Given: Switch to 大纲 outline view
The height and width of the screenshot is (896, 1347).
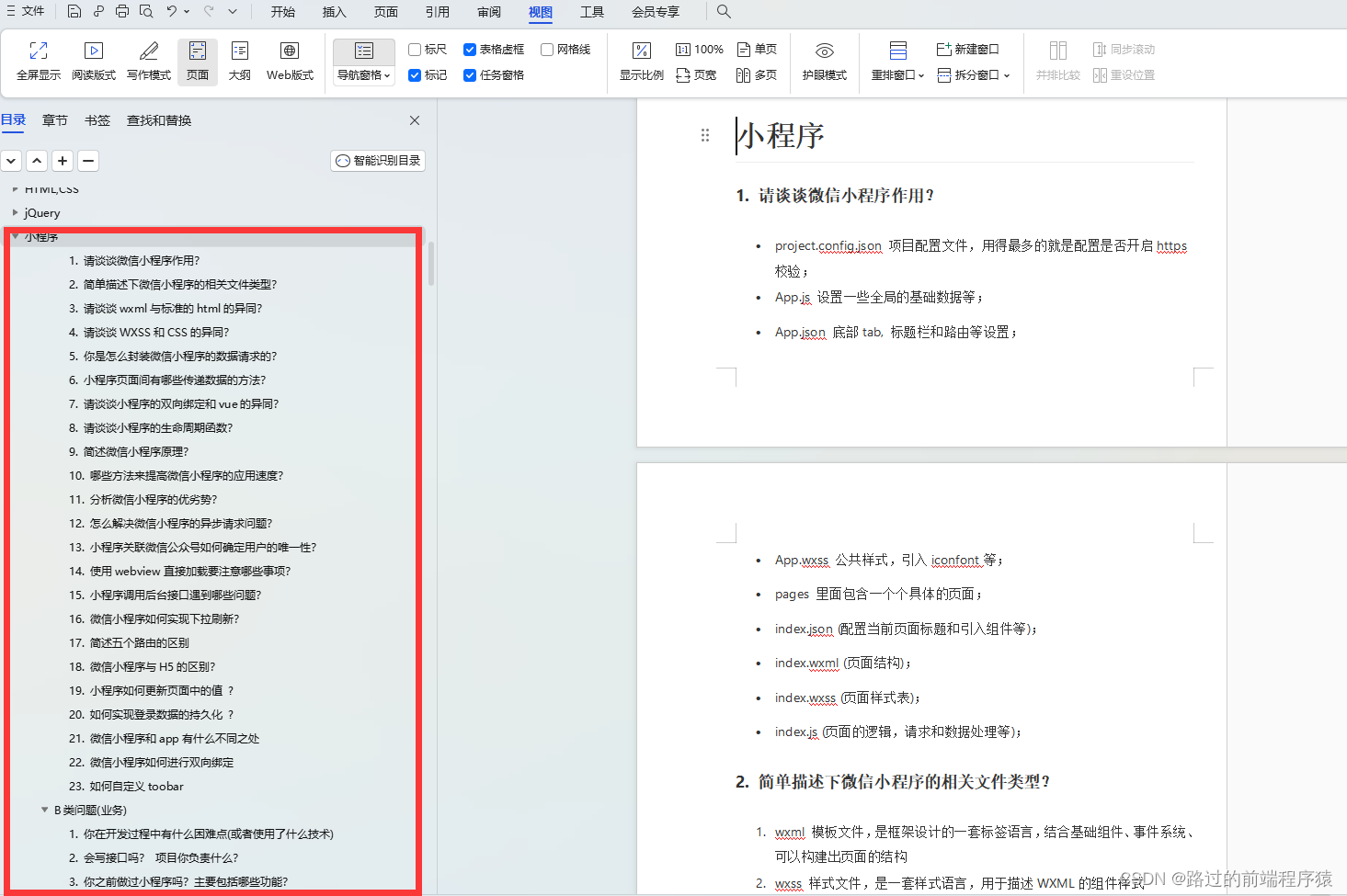Looking at the screenshot, I should (x=239, y=61).
